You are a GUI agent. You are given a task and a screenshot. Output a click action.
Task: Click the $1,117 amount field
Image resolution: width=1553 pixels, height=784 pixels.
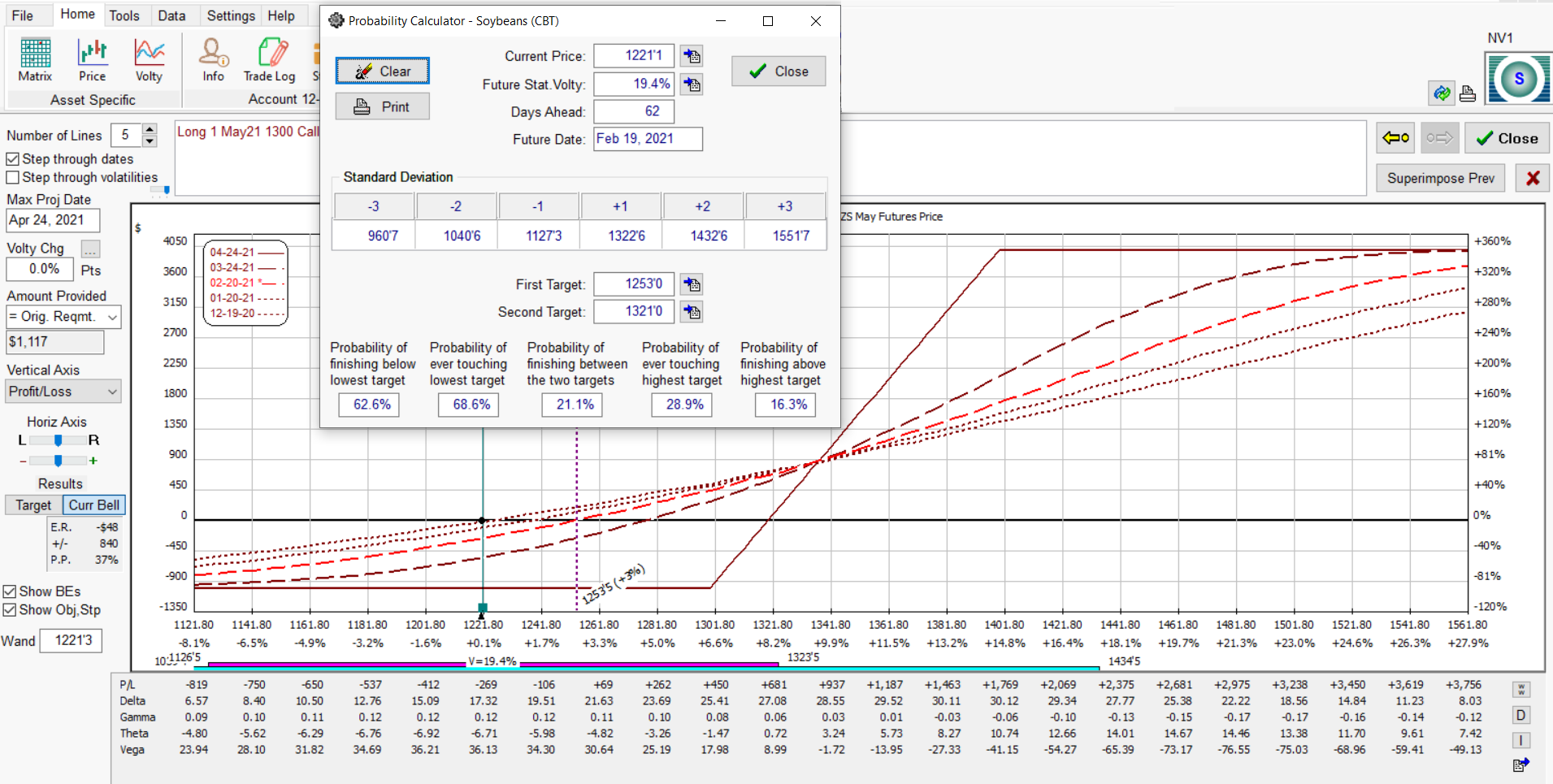point(54,342)
